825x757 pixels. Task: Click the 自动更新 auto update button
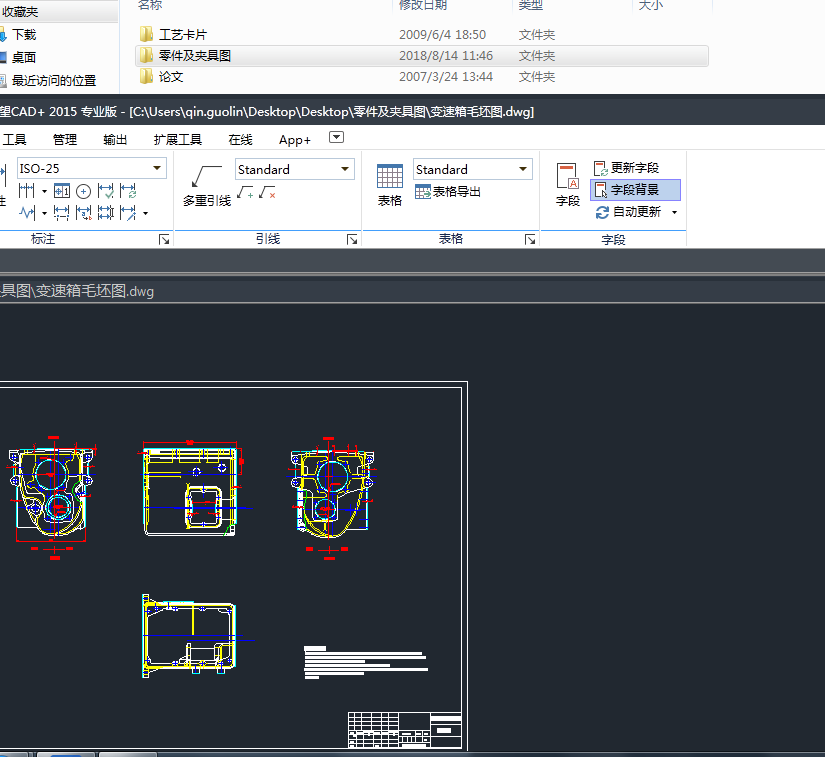[x=629, y=212]
